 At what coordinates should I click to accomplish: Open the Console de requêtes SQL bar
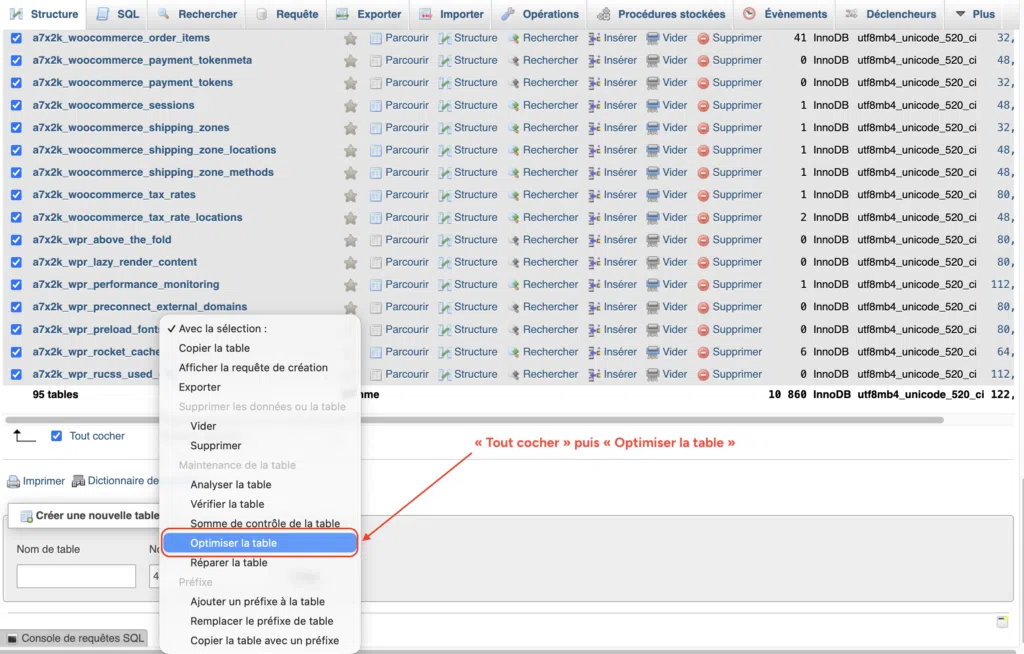75,638
